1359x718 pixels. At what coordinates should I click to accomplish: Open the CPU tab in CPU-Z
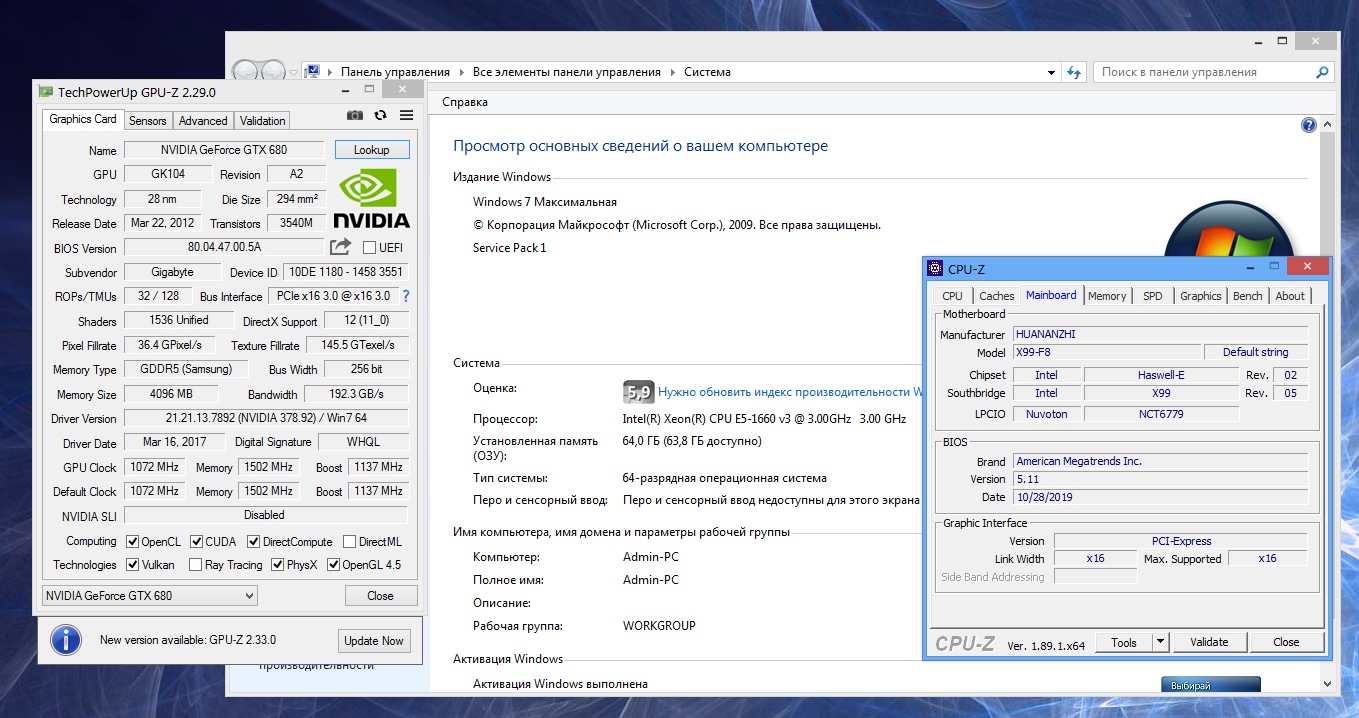coord(952,296)
